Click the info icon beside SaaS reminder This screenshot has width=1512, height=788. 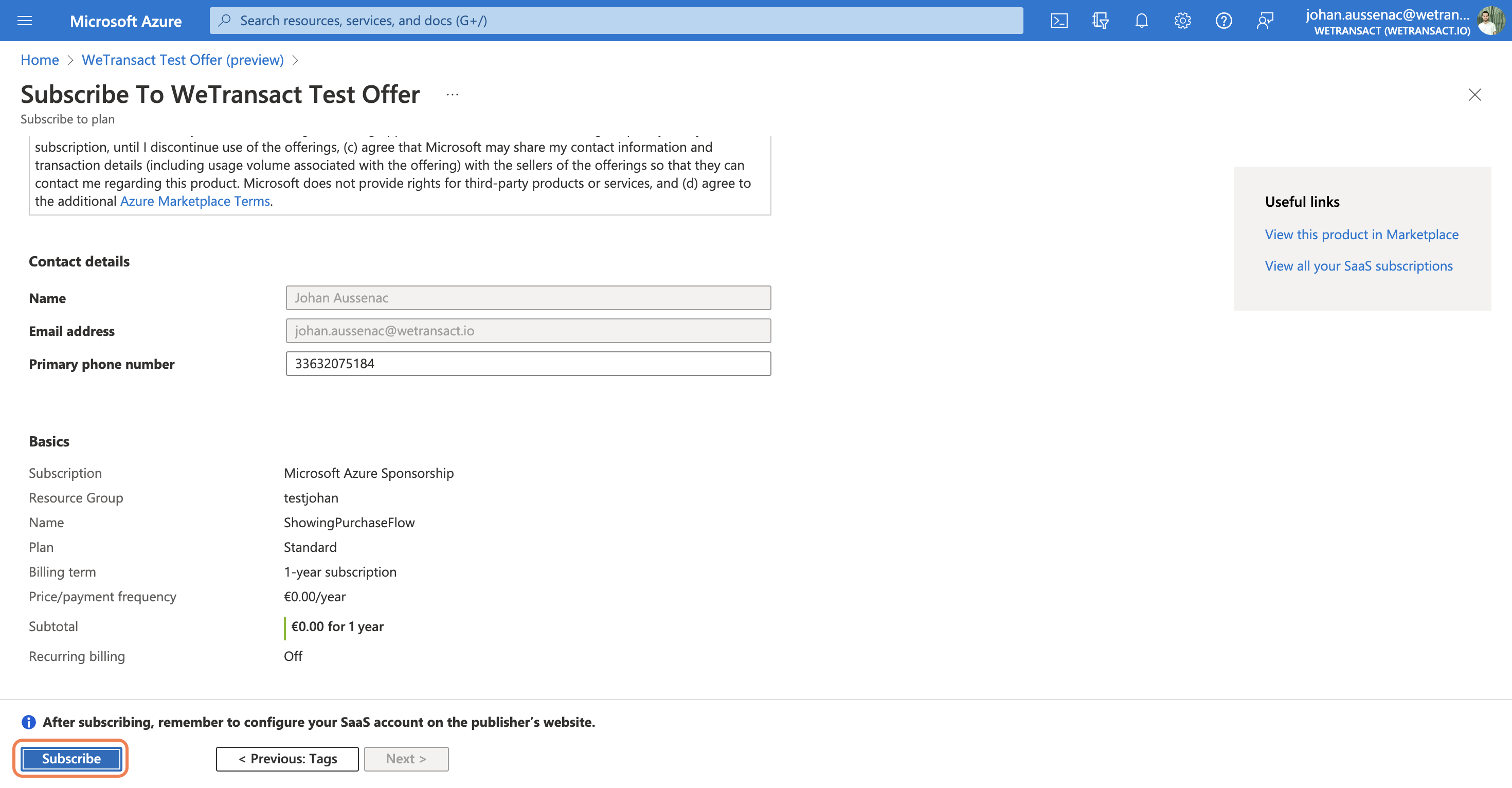click(28, 722)
